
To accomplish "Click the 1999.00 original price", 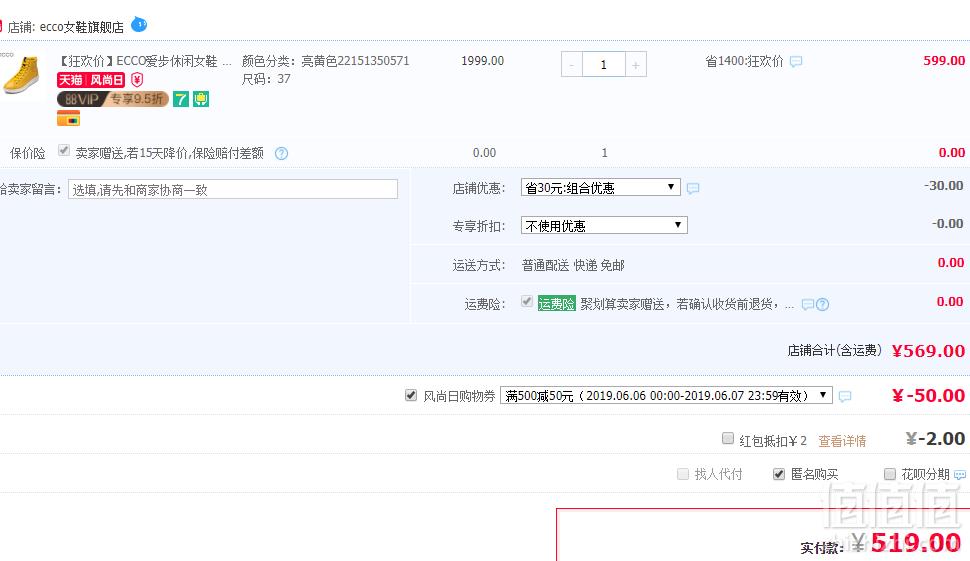I will pos(483,61).
